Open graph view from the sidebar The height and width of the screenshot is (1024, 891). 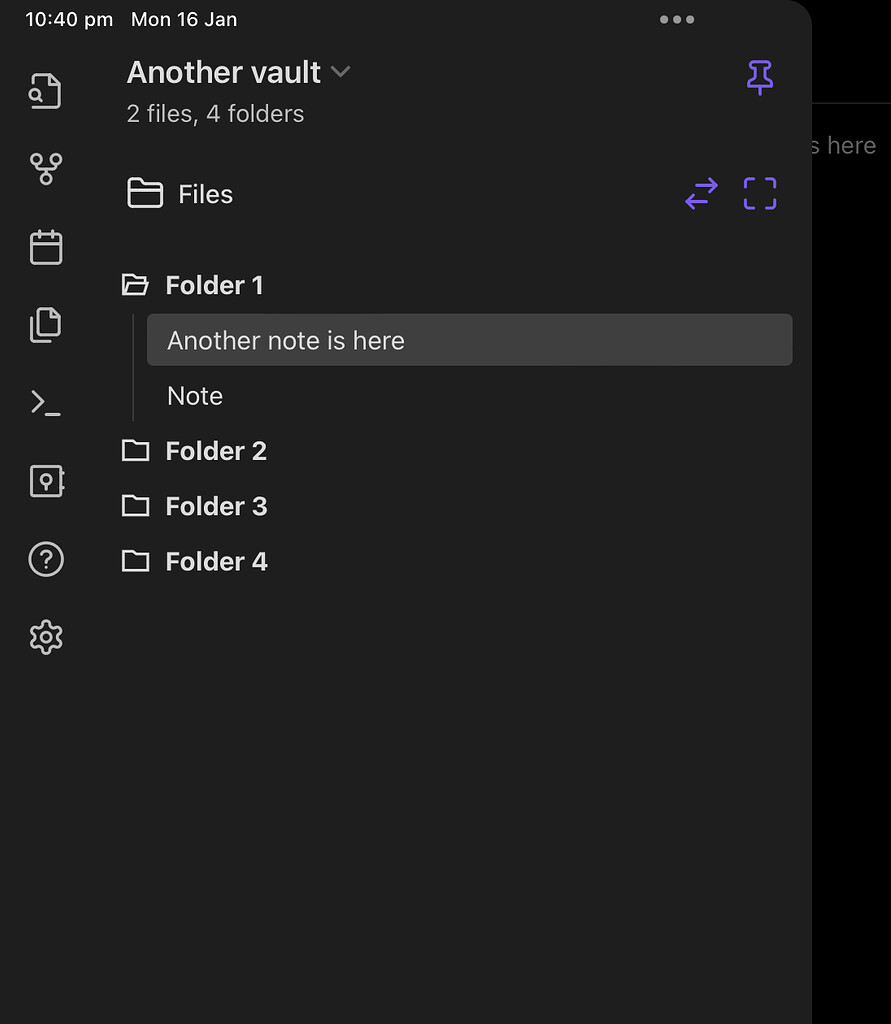[45, 168]
